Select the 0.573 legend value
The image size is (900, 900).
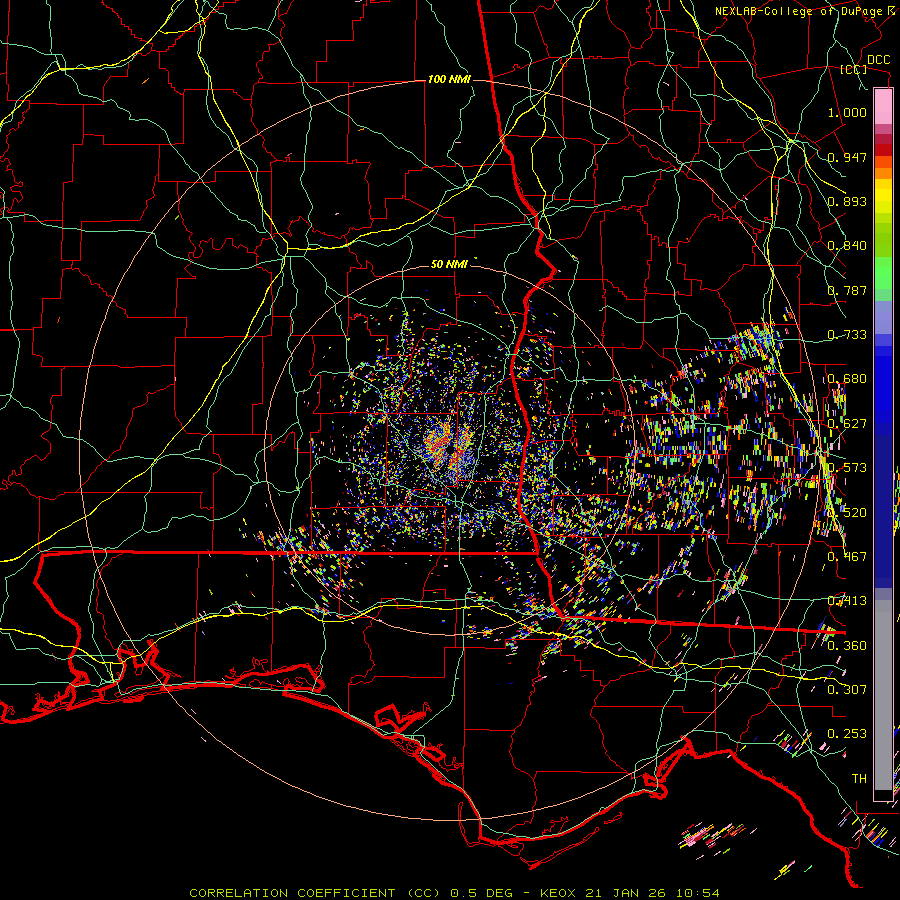(x=847, y=468)
